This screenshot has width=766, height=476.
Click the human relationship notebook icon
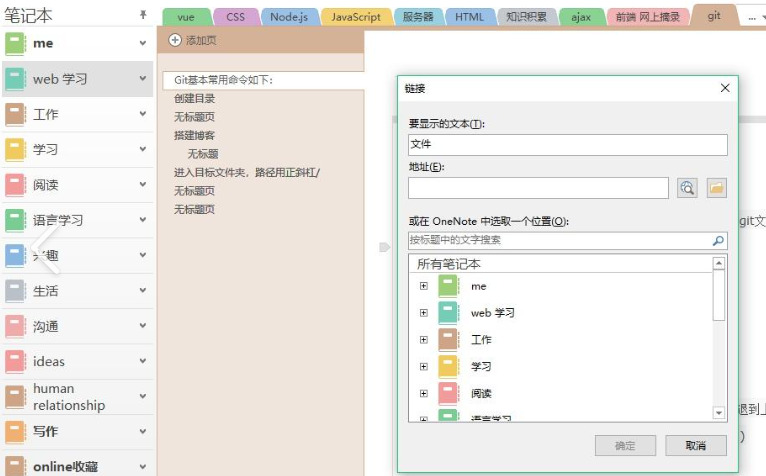(x=15, y=397)
